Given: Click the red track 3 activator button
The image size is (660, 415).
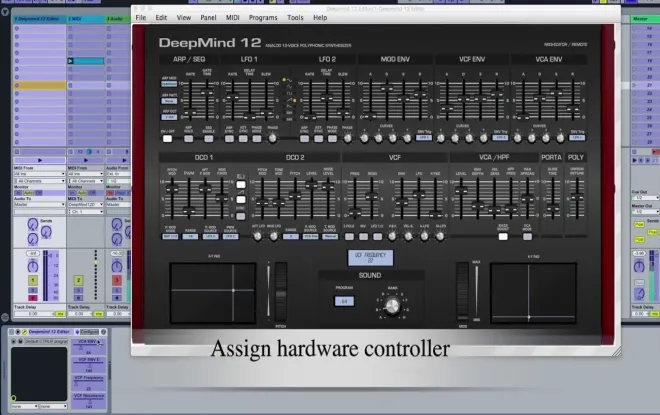Looking at the screenshot, I should click(x=117, y=280).
